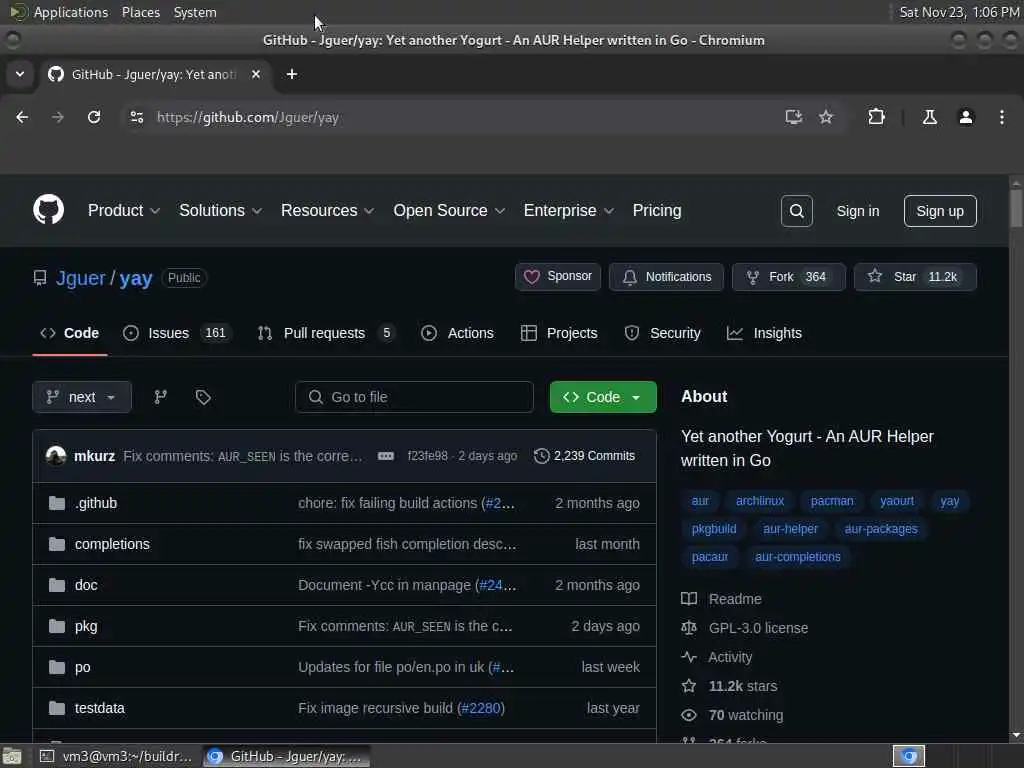This screenshot has width=1024, height=768.
Task: Open the doc folder
Action: [x=86, y=585]
